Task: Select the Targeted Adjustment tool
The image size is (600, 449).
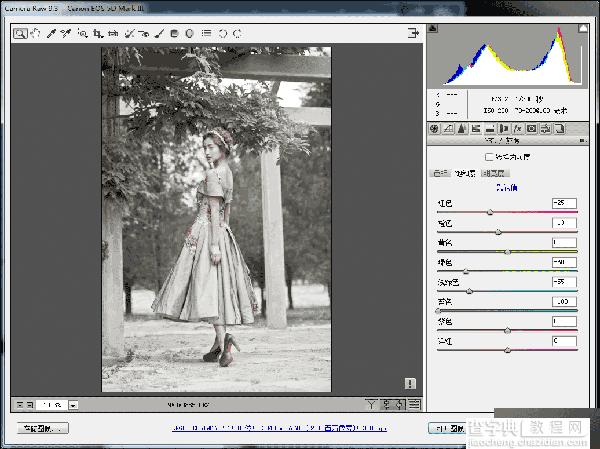Action: pos(82,34)
